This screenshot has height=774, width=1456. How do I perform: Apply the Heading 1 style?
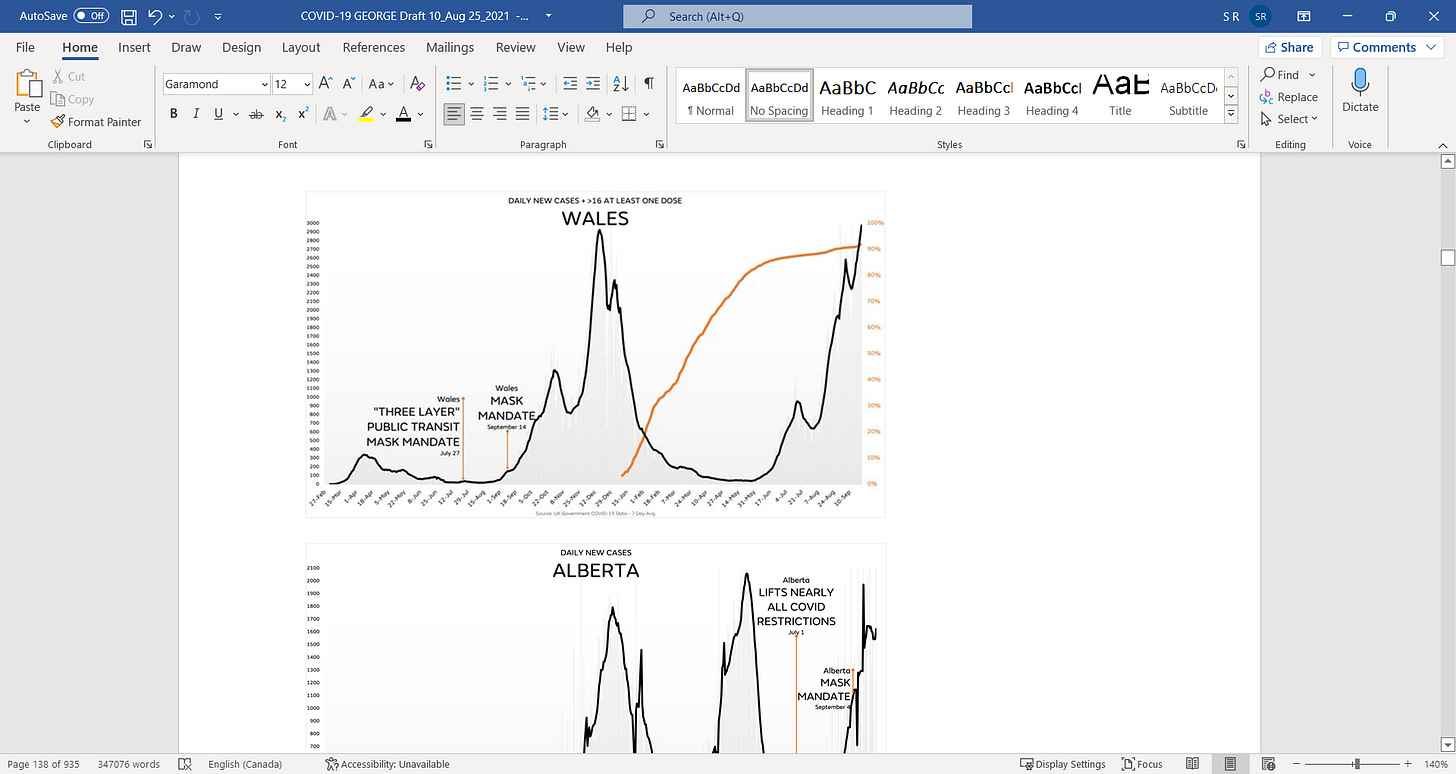[x=847, y=96]
